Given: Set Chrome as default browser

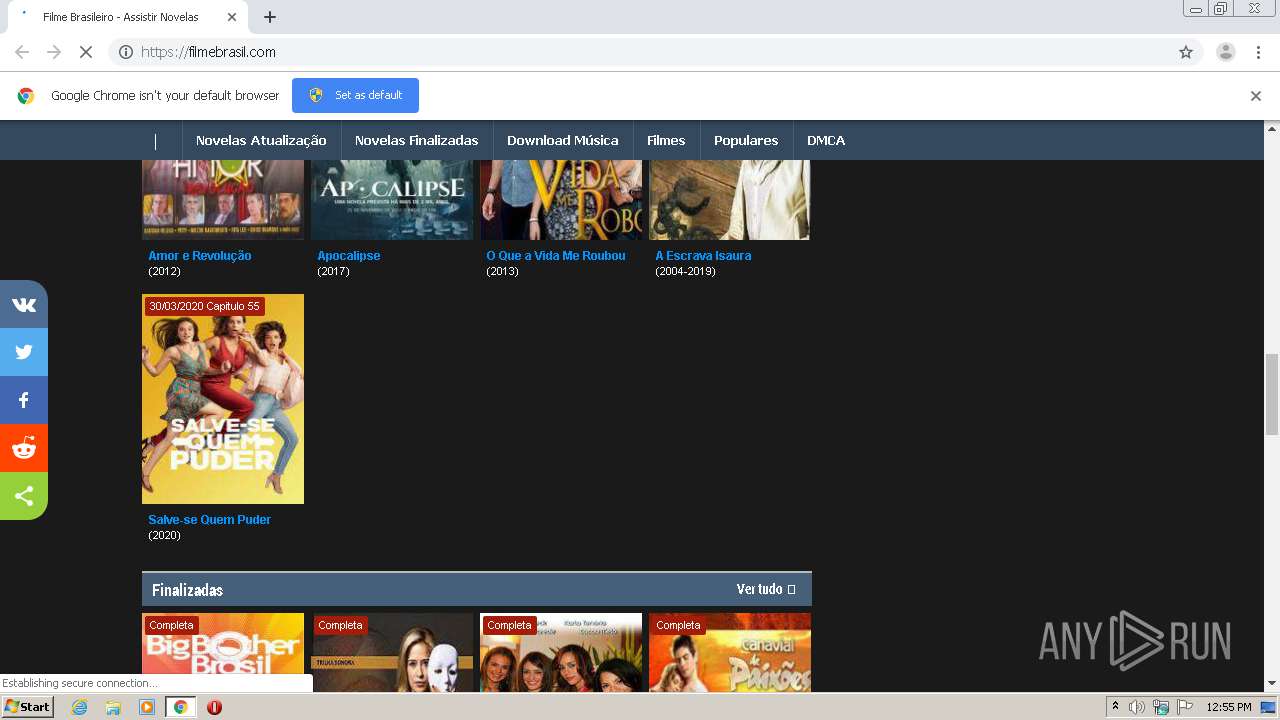Looking at the screenshot, I should tap(355, 95).
